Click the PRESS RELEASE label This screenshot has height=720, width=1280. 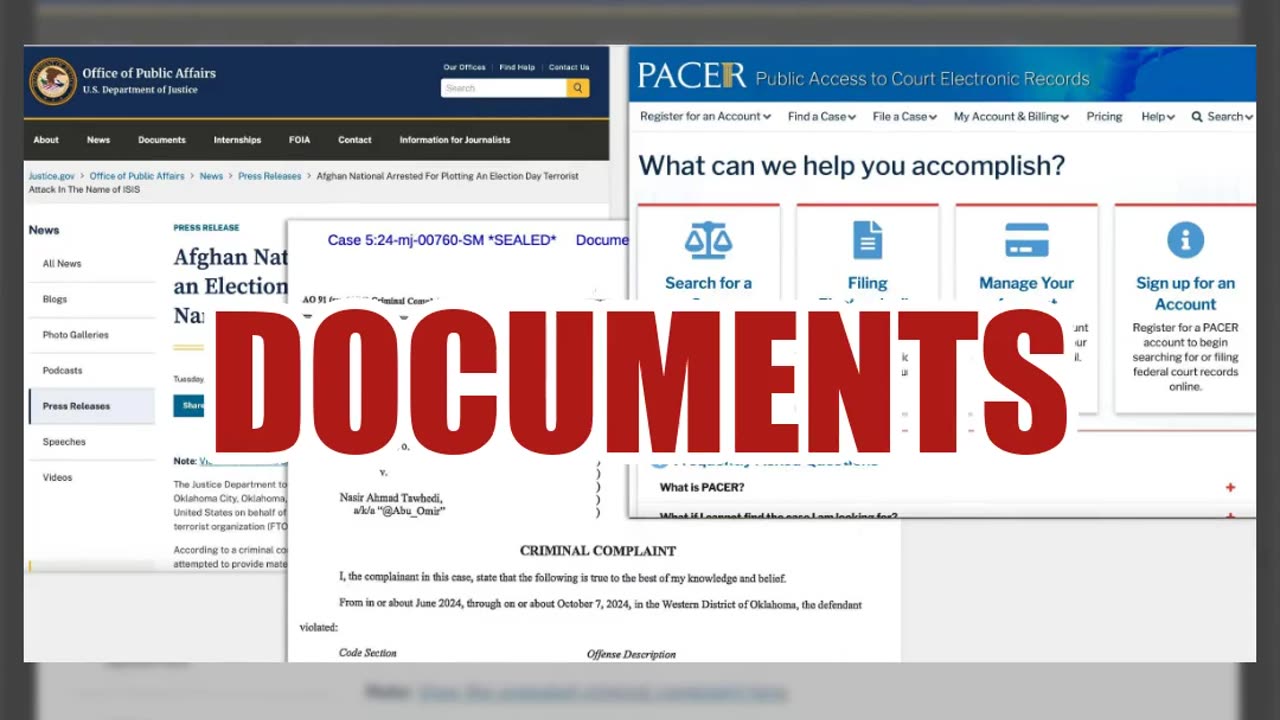[x=206, y=228]
